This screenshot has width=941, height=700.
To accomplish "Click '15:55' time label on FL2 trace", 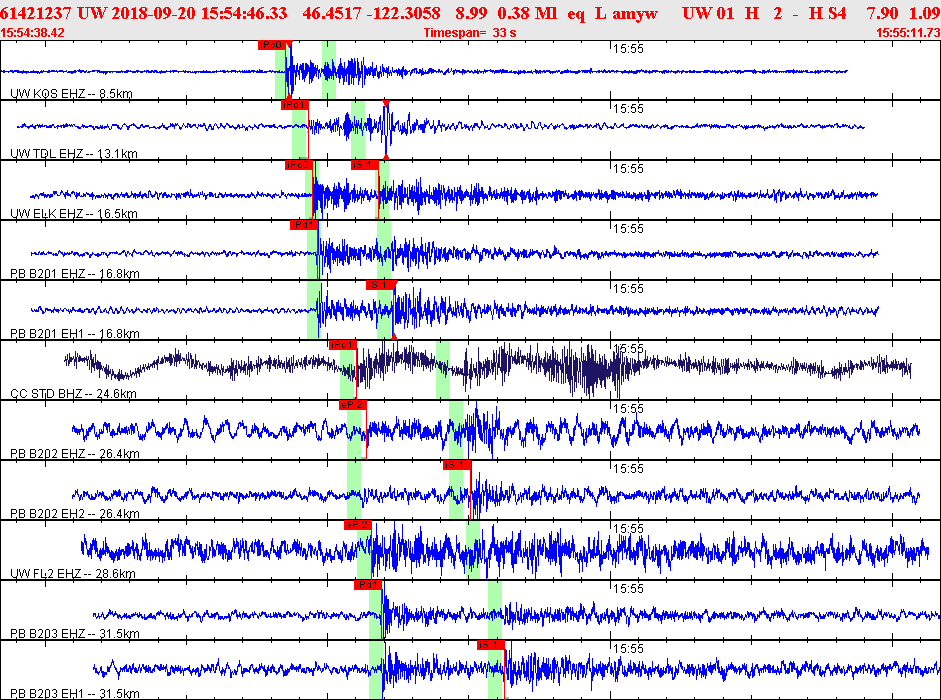I will [x=628, y=529].
